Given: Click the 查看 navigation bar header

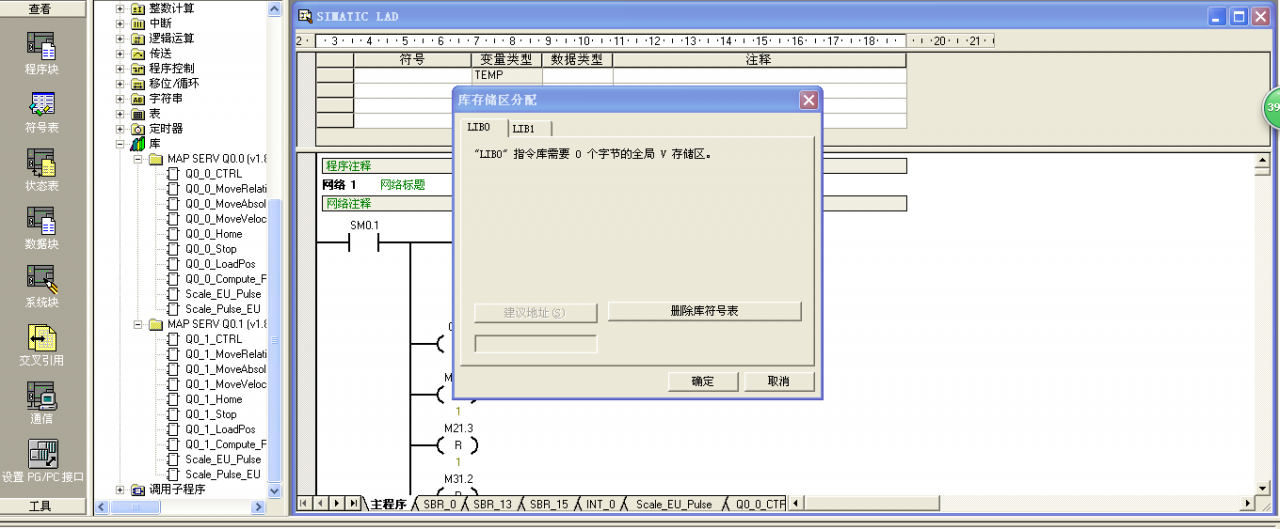Looking at the screenshot, I should coord(40,9).
